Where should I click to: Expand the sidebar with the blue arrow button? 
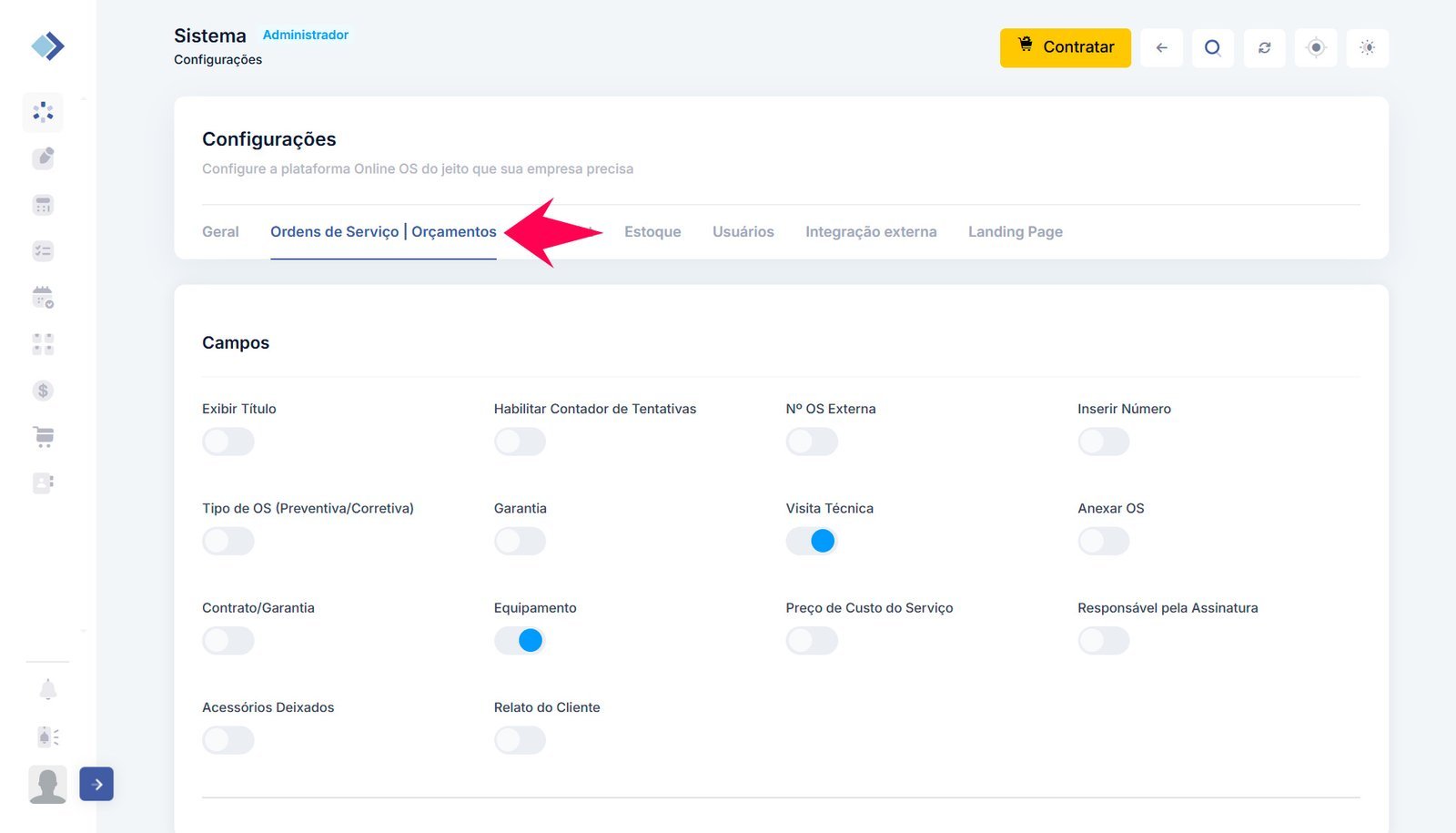point(96,784)
